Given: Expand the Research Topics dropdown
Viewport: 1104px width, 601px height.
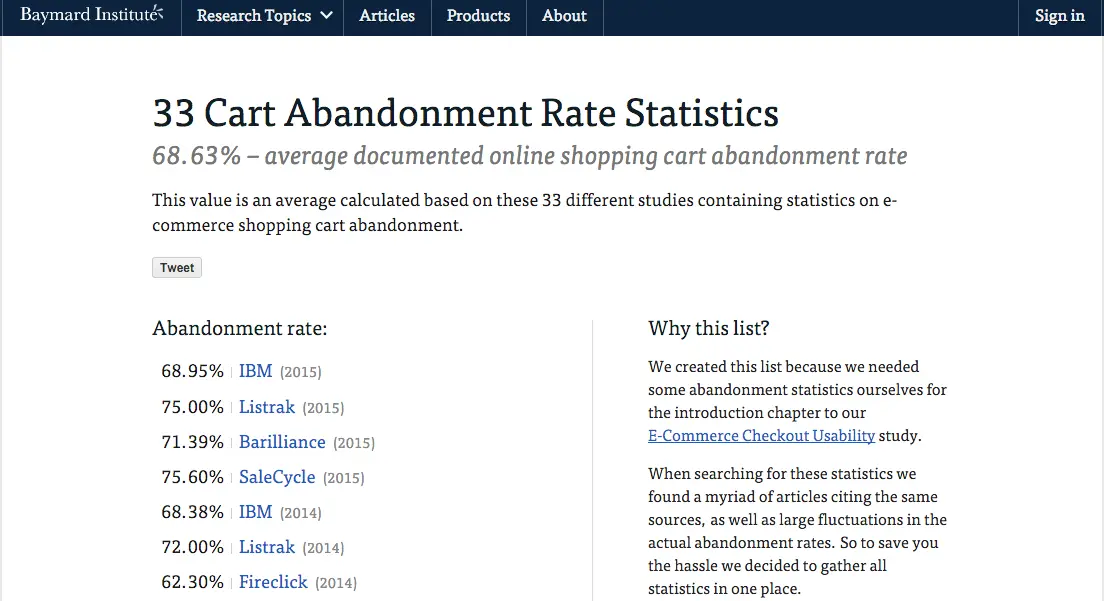Looking at the screenshot, I should 264,16.
